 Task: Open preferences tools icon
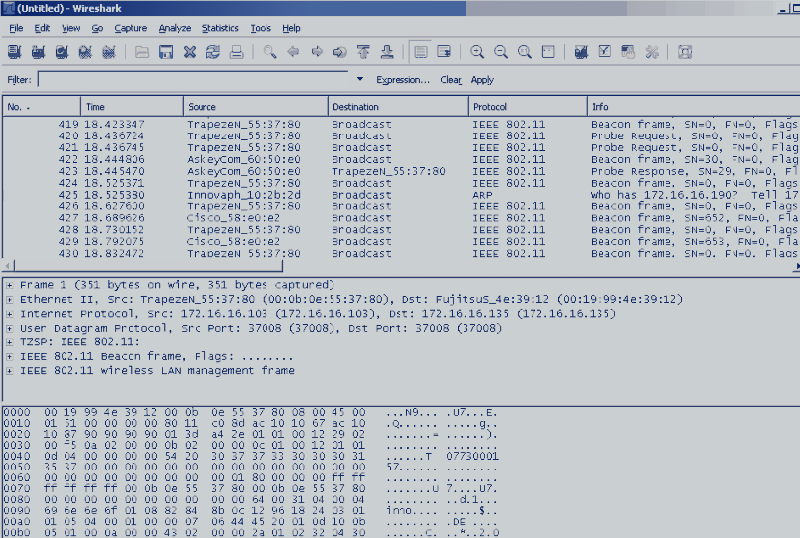tap(652, 52)
